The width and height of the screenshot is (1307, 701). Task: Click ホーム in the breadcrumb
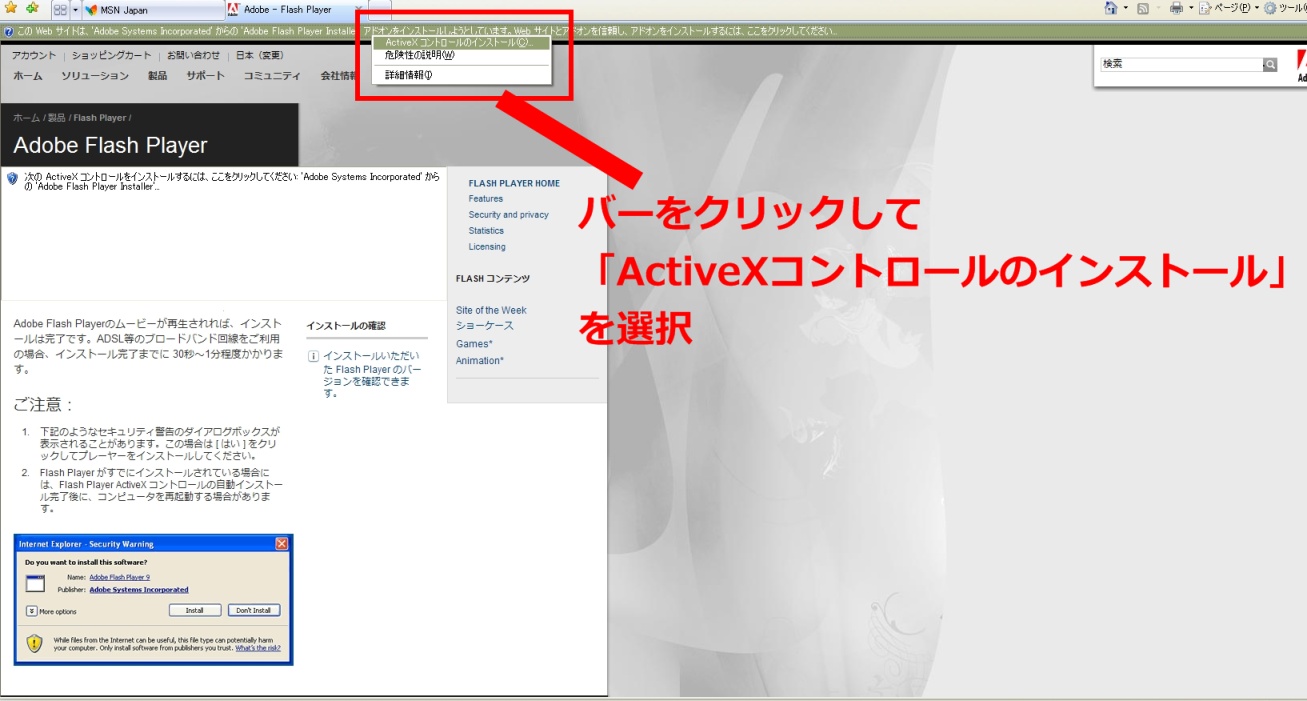coord(26,118)
